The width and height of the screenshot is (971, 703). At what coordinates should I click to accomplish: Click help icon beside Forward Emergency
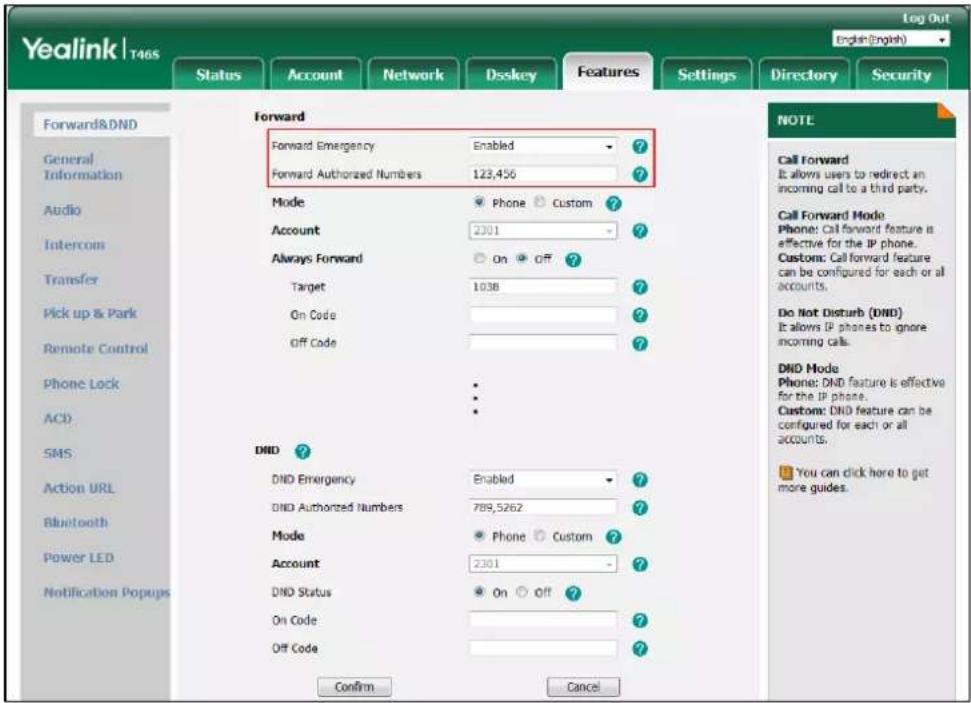pyautogui.click(x=640, y=146)
